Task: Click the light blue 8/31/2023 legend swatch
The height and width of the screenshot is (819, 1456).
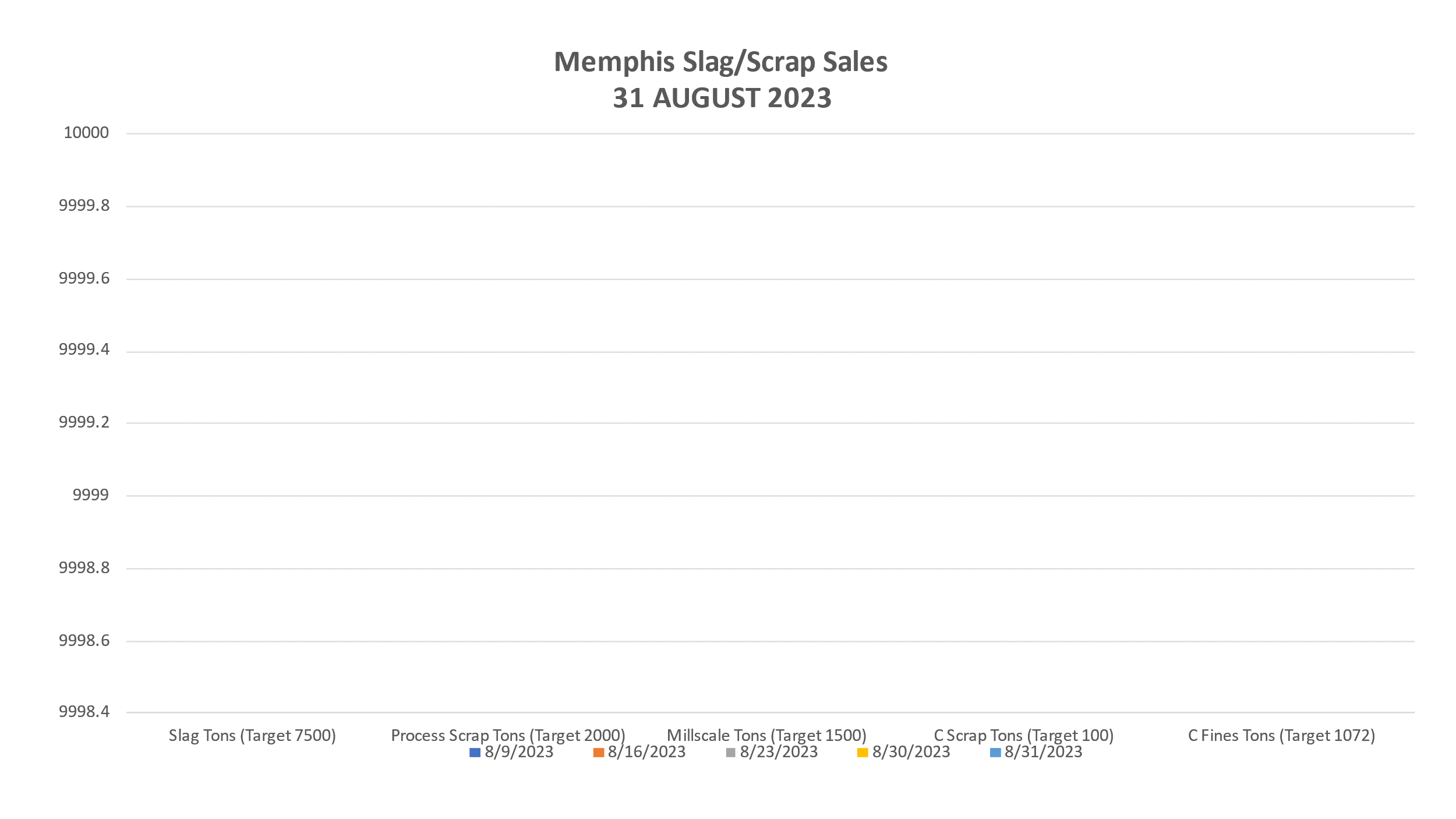Action: tap(995, 753)
